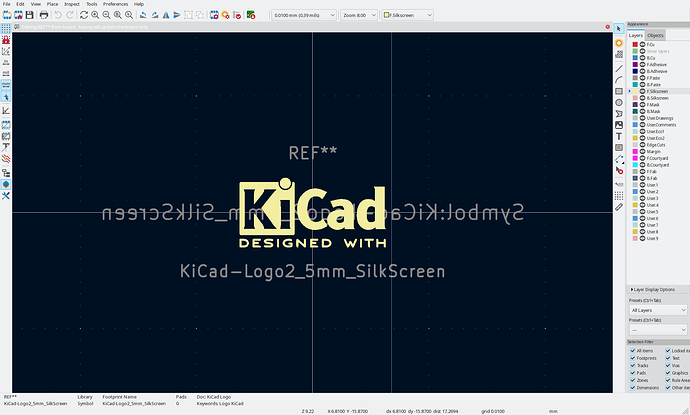
Task: Select the arrow Selection tool
Action: [619, 28]
